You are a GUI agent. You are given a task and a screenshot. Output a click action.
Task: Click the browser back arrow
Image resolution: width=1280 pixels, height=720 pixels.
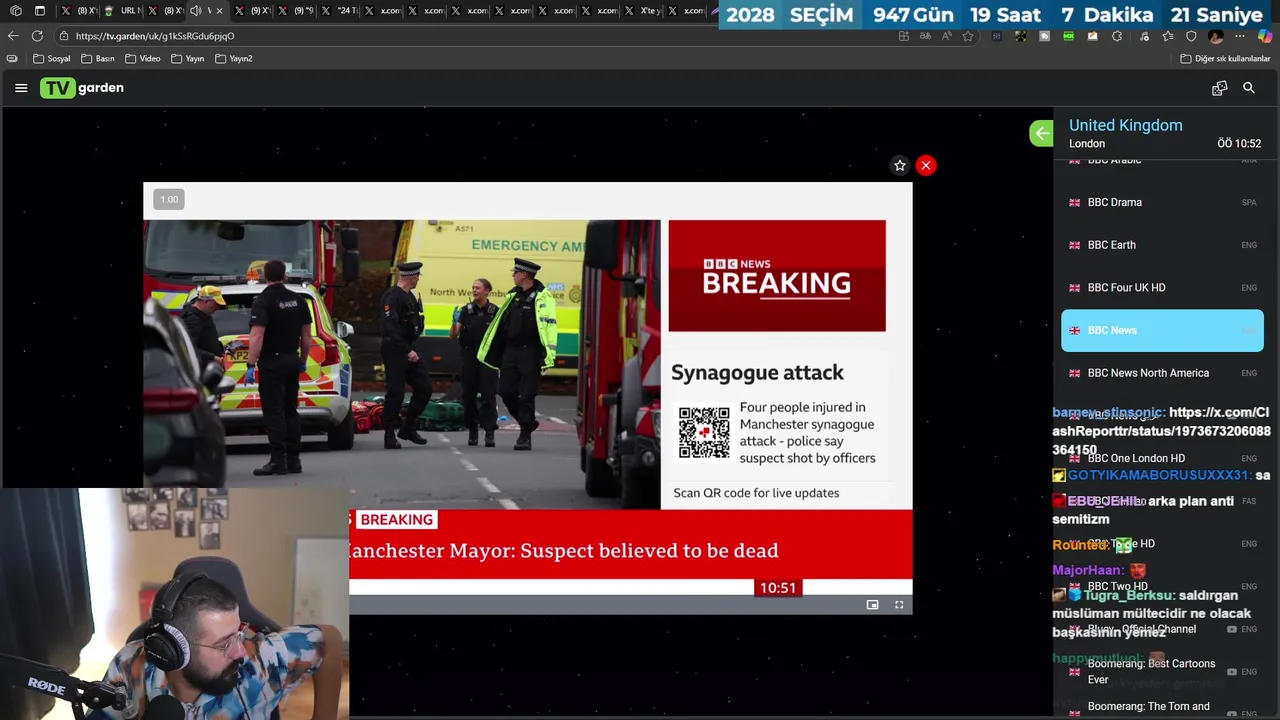13,36
